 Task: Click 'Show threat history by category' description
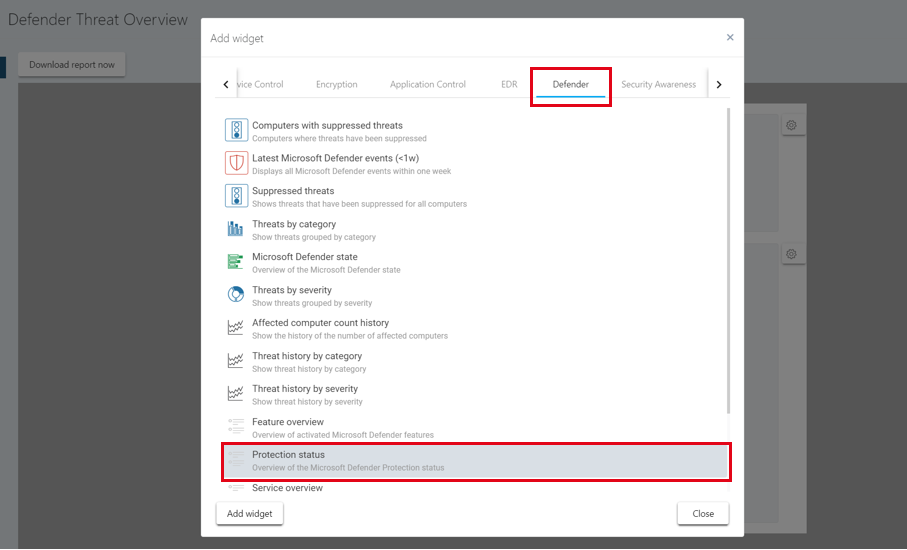click(x=309, y=369)
